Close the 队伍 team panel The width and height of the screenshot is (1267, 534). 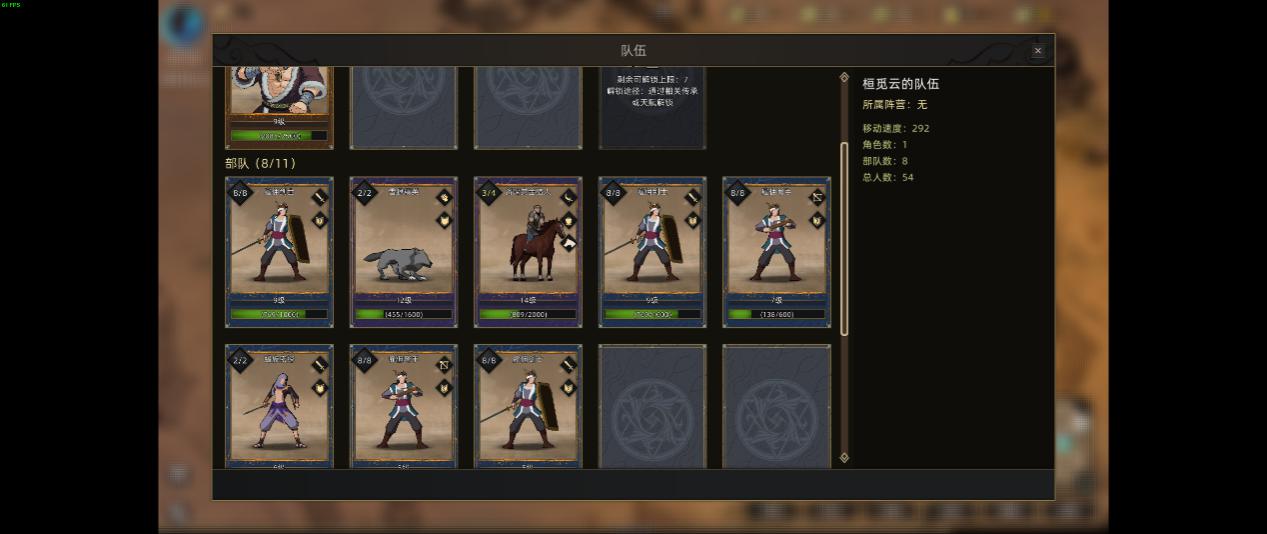1038,50
